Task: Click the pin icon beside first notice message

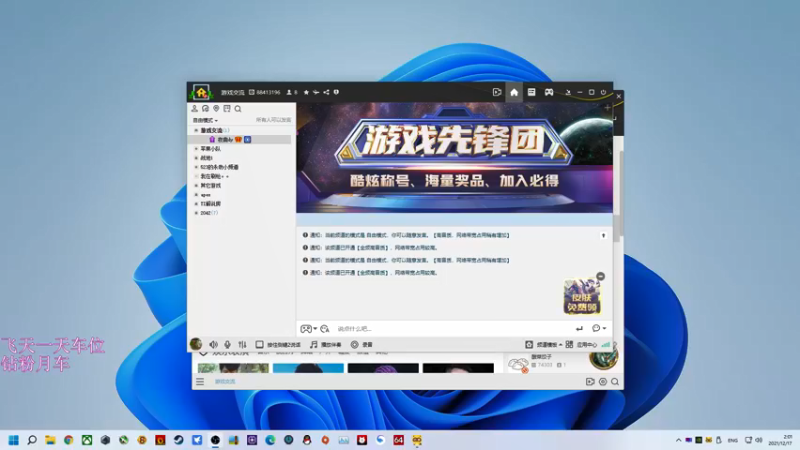Action: pyautogui.click(x=604, y=236)
